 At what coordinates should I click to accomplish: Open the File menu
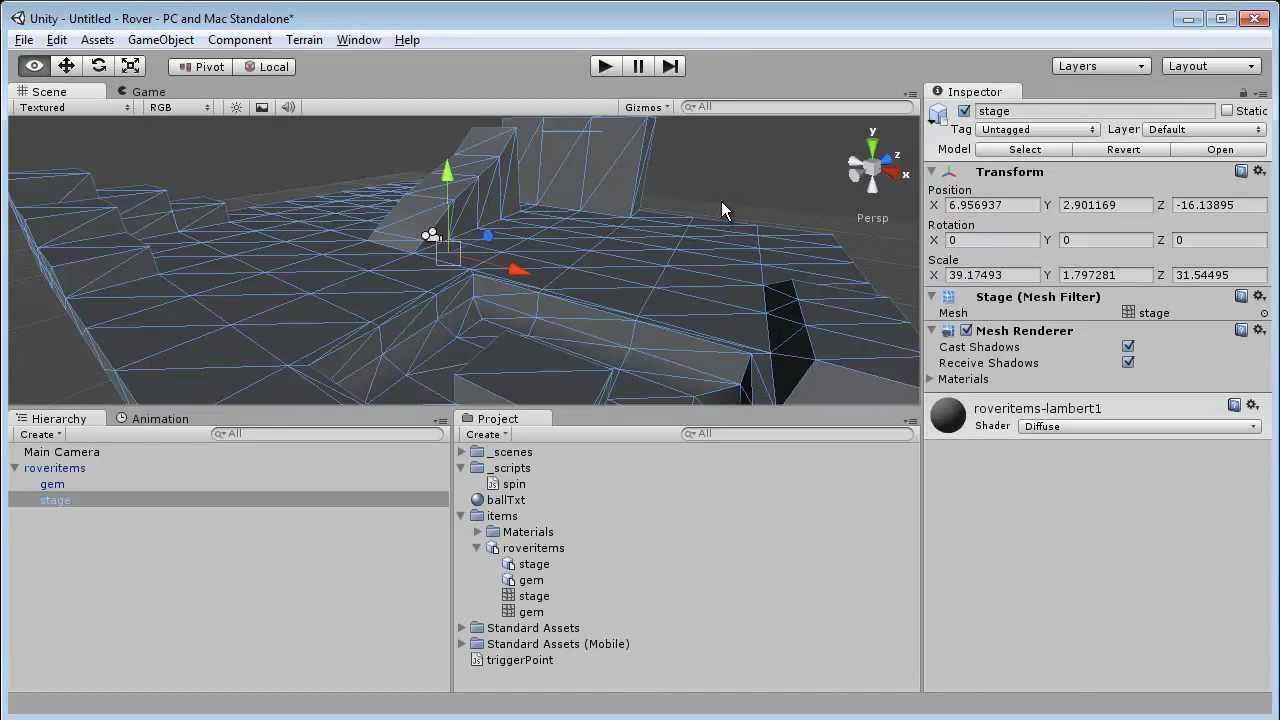(x=24, y=40)
